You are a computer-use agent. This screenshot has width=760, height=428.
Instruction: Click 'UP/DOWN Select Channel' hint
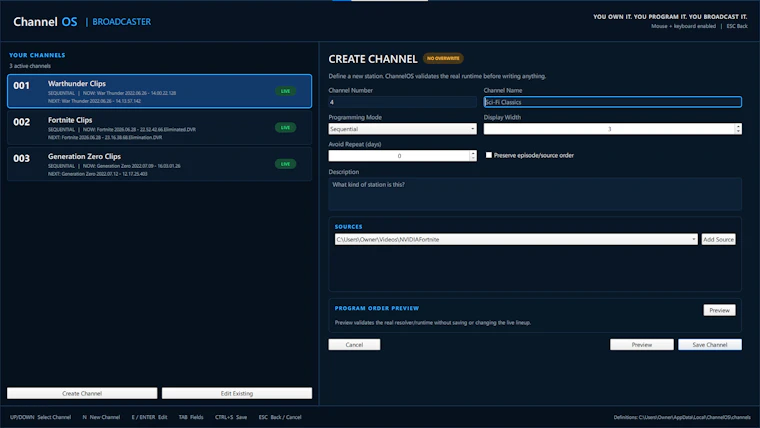(40, 417)
